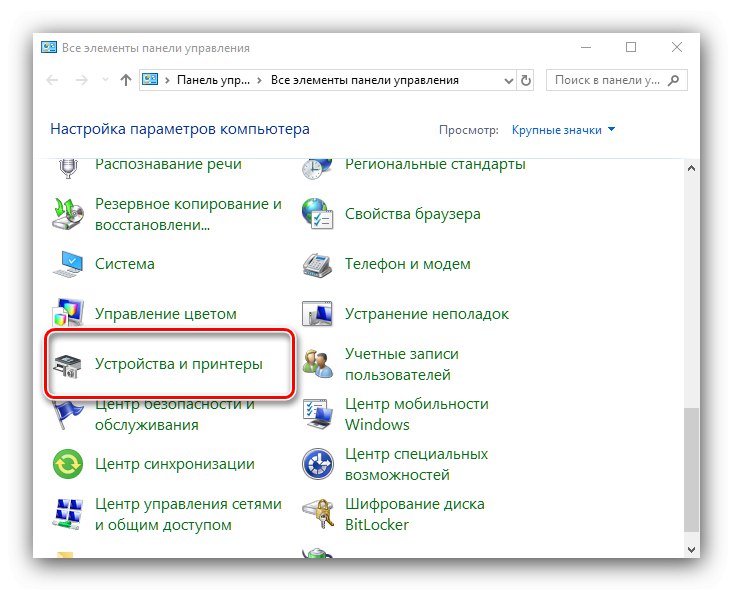This screenshot has height=591, width=733.
Task: Click the Панель упр... breadcrumb
Action: click(213, 80)
